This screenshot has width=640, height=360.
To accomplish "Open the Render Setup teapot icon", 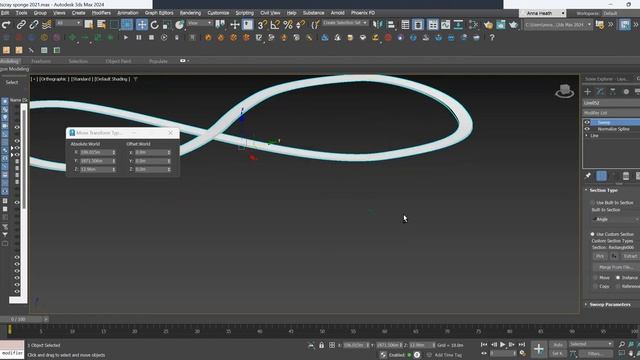I will [488, 25].
